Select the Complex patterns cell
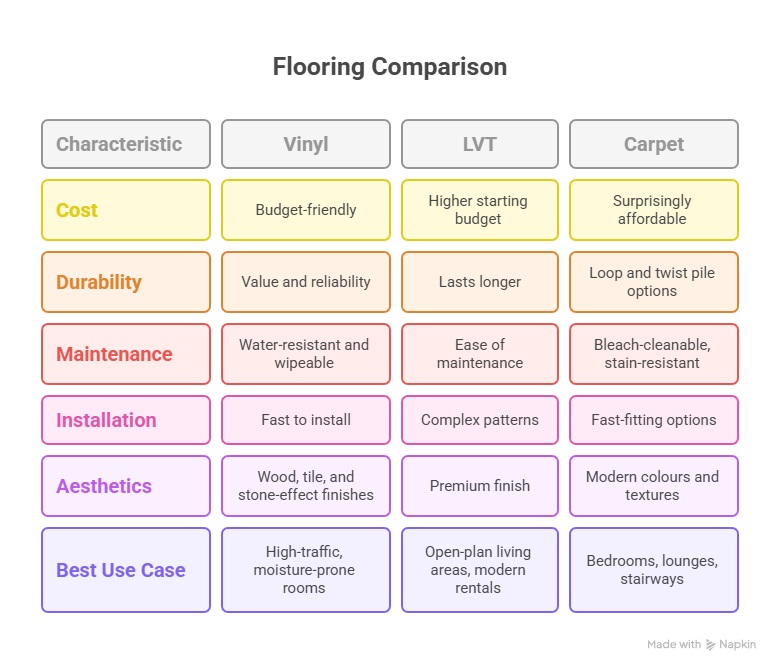 480,420
